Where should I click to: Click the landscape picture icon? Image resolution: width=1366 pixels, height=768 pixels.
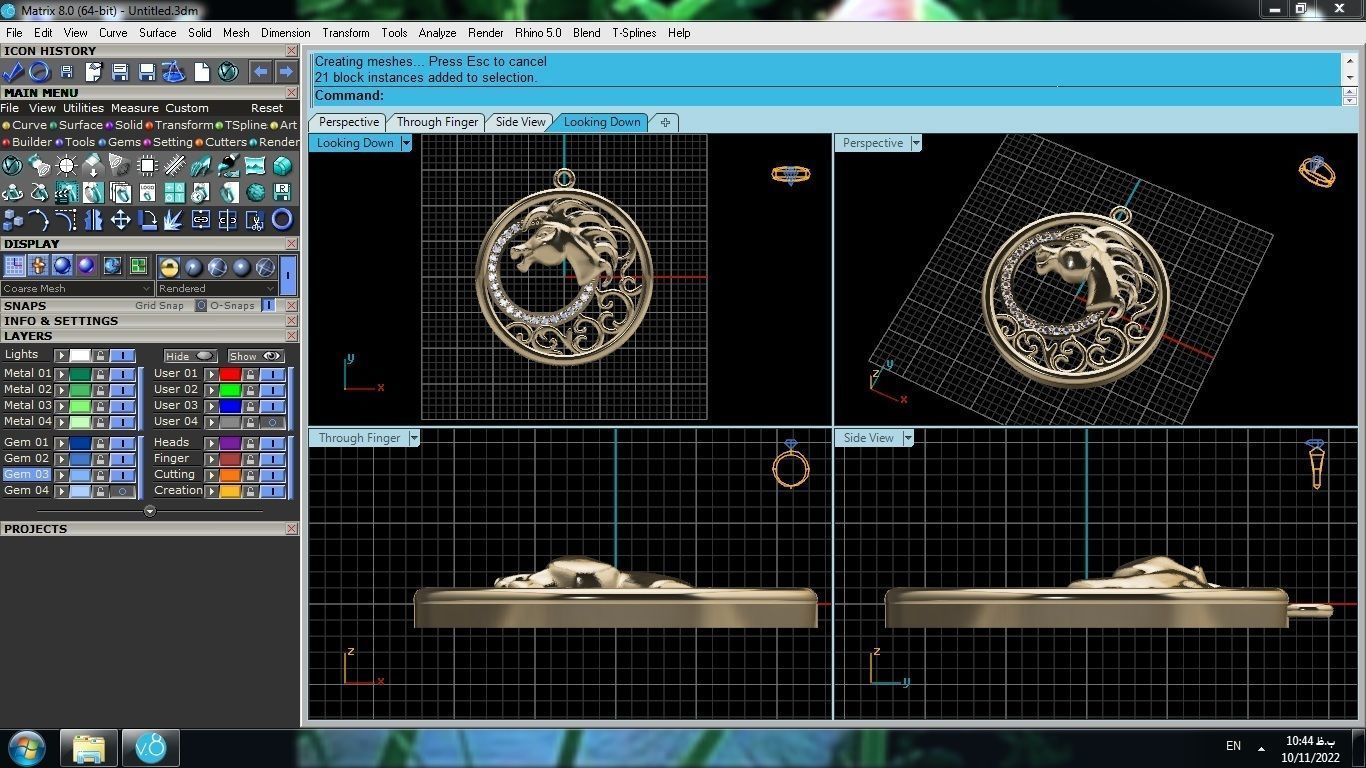(255, 166)
